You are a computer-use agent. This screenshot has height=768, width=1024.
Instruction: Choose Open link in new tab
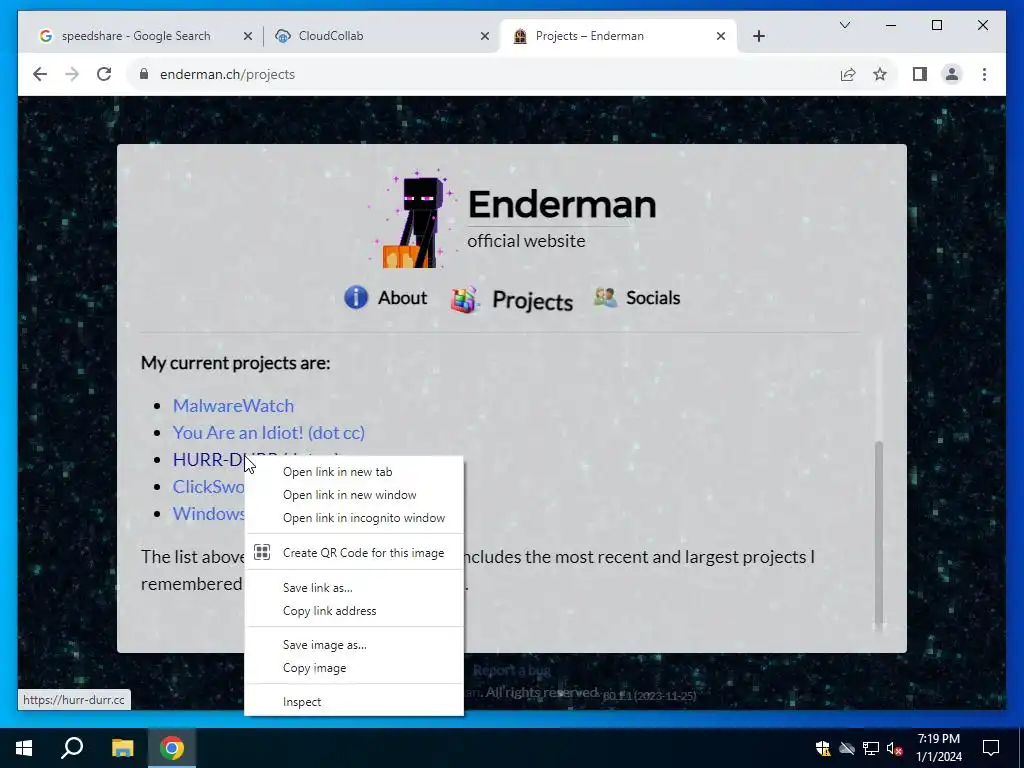354,472
